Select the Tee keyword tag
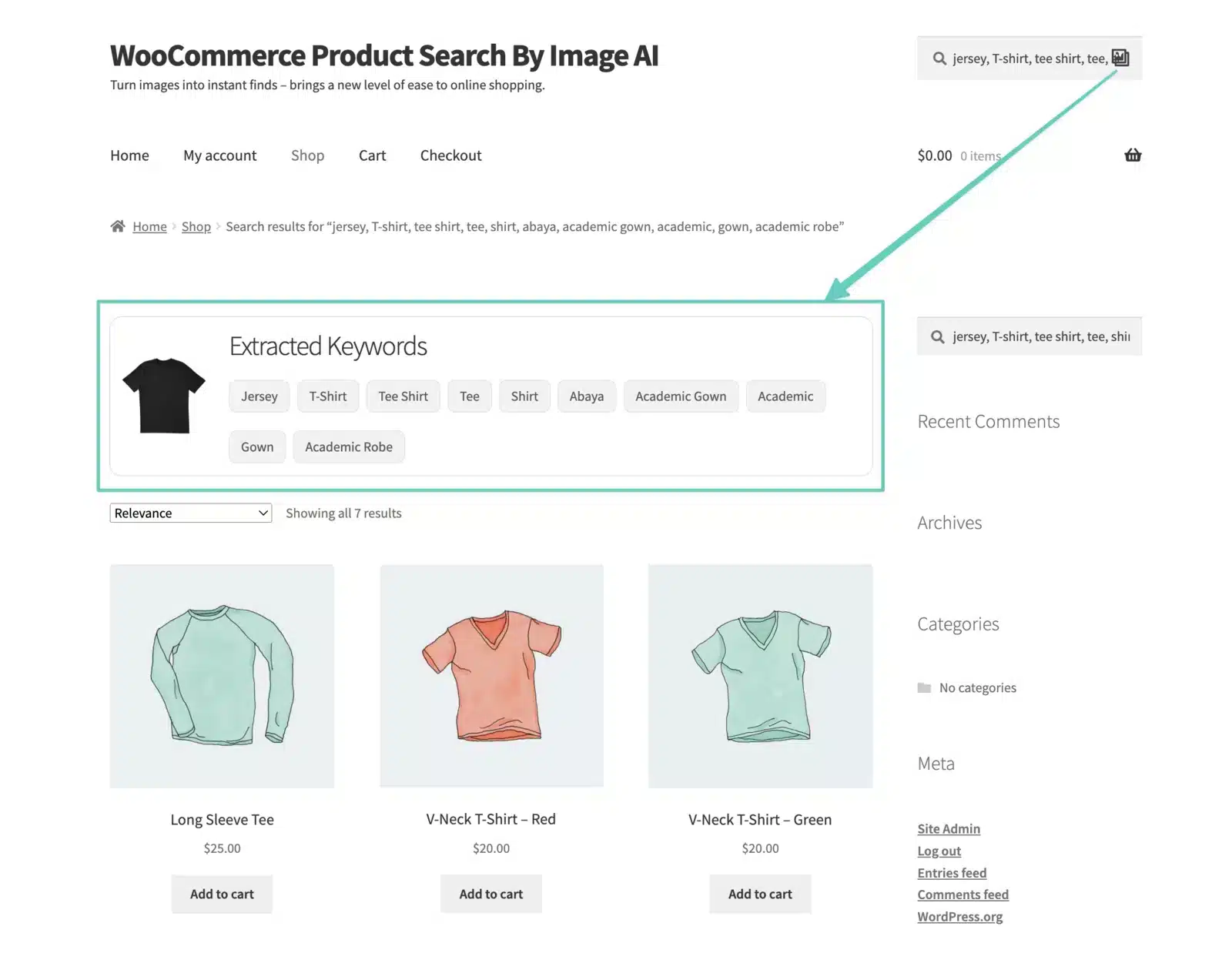 click(470, 396)
